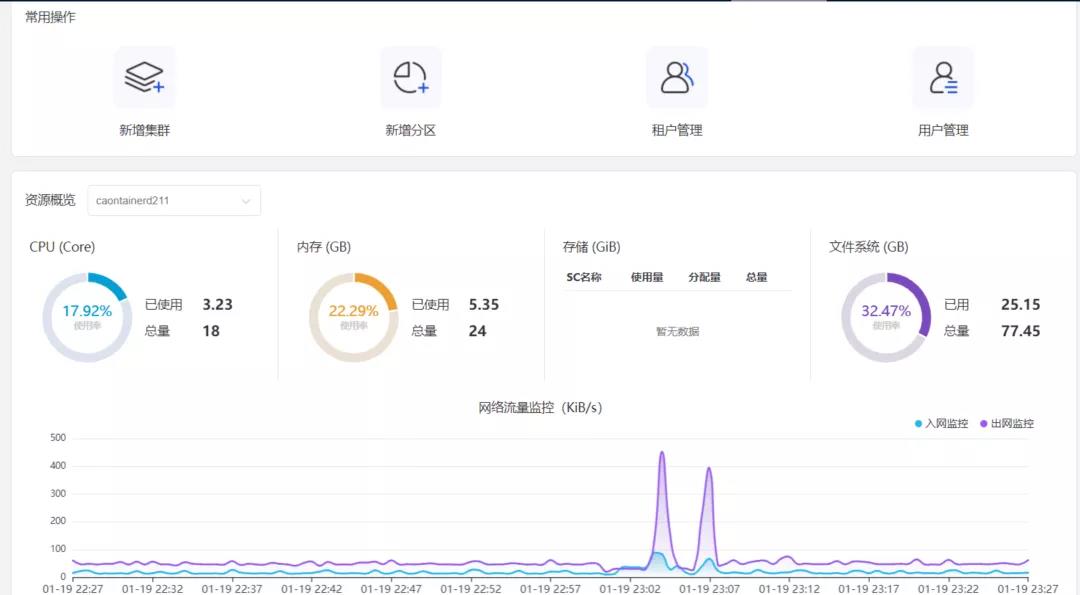Toggle 入网监控 legend series
The width and height of the screenshot is (1080, 595).
941,424
